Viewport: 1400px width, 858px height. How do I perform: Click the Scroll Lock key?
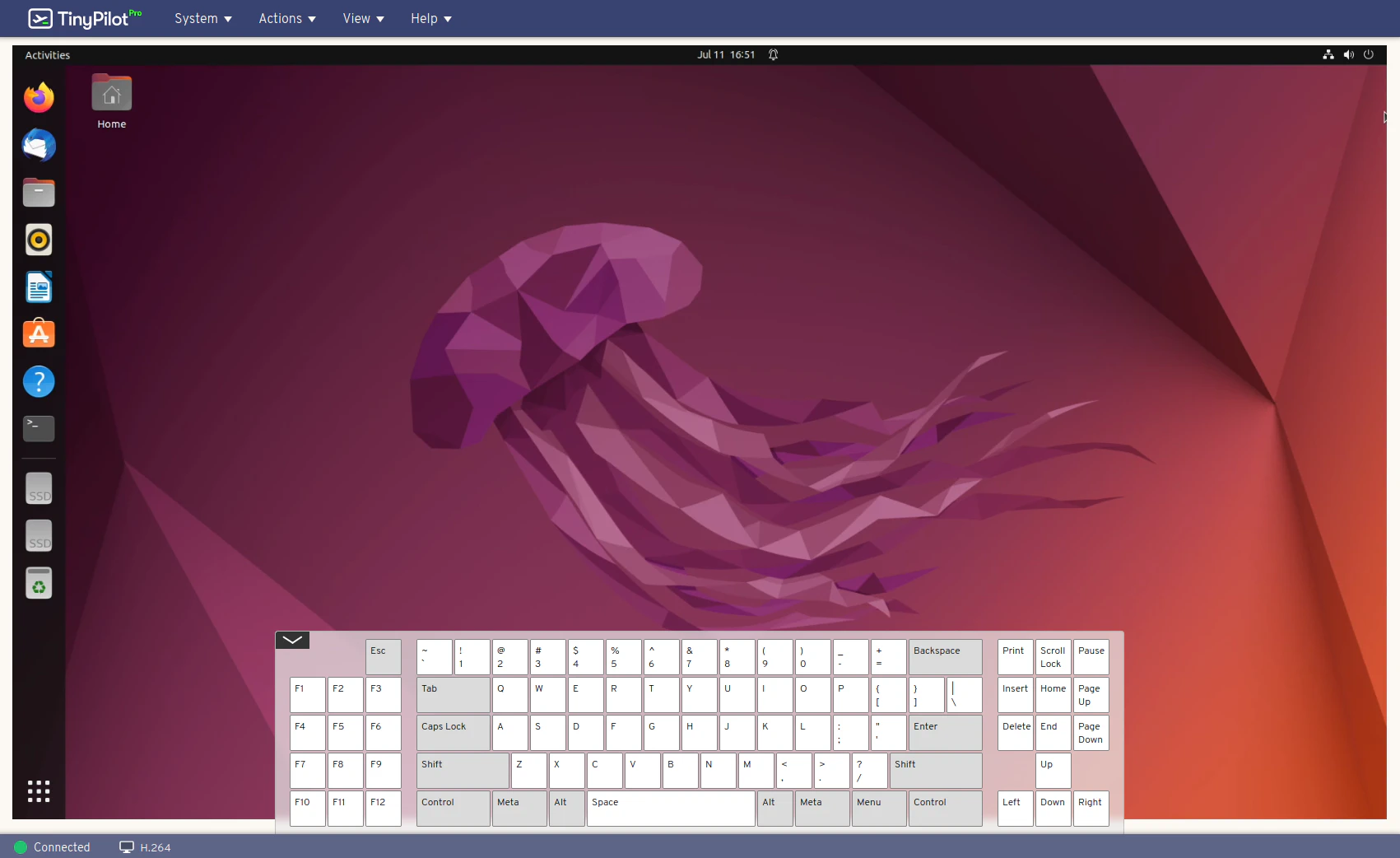click(x=1053, y=657)
